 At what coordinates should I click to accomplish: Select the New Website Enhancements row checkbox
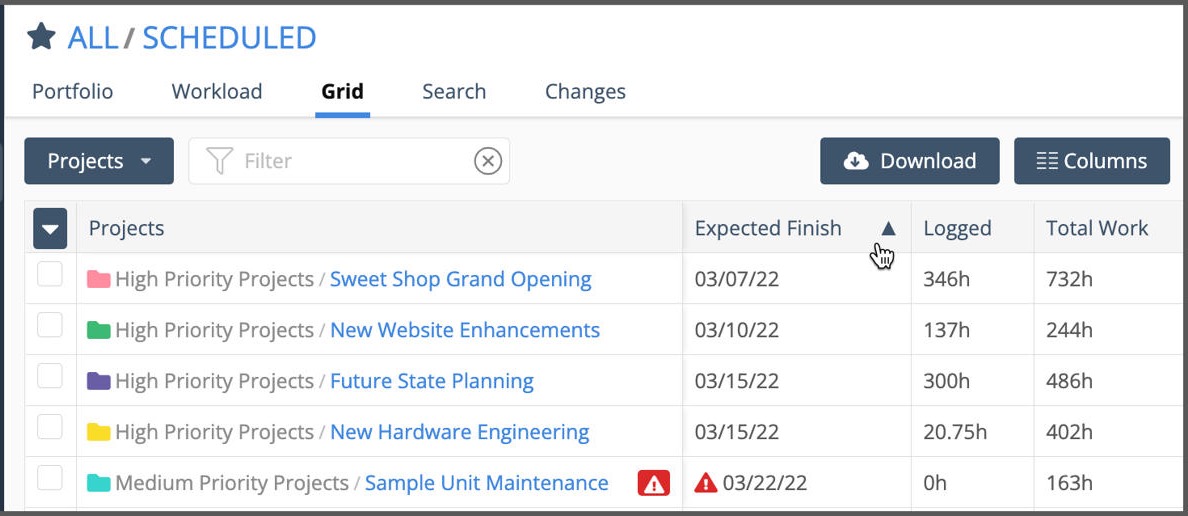tap(50, 325)
